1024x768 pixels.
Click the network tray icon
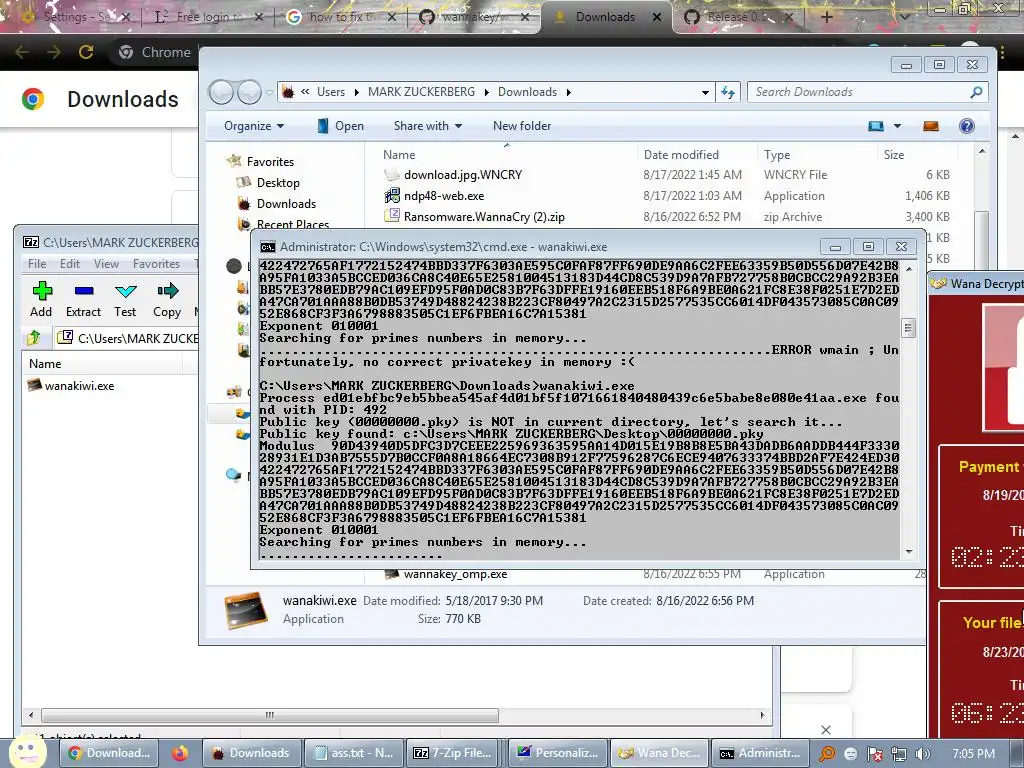pyautogui.click(x=899, y=754)
